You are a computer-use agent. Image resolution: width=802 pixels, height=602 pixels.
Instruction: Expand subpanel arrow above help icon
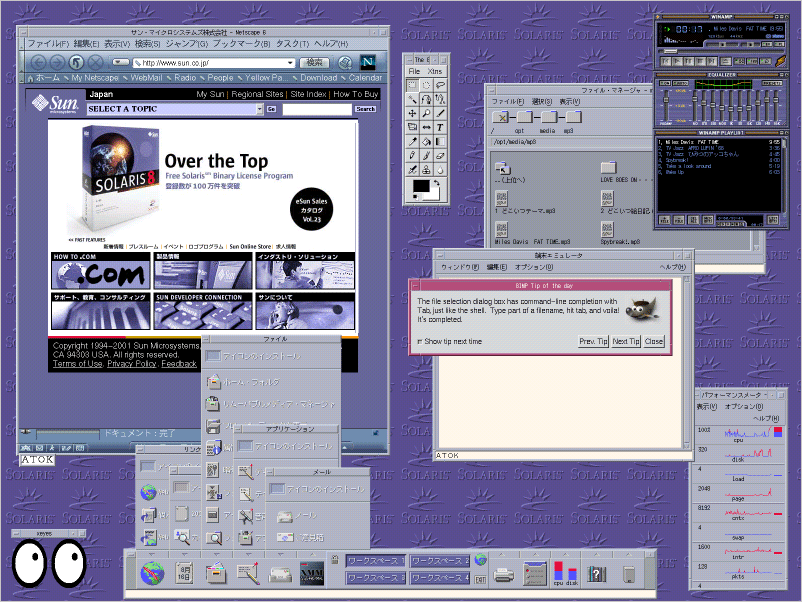coord(596,554)
